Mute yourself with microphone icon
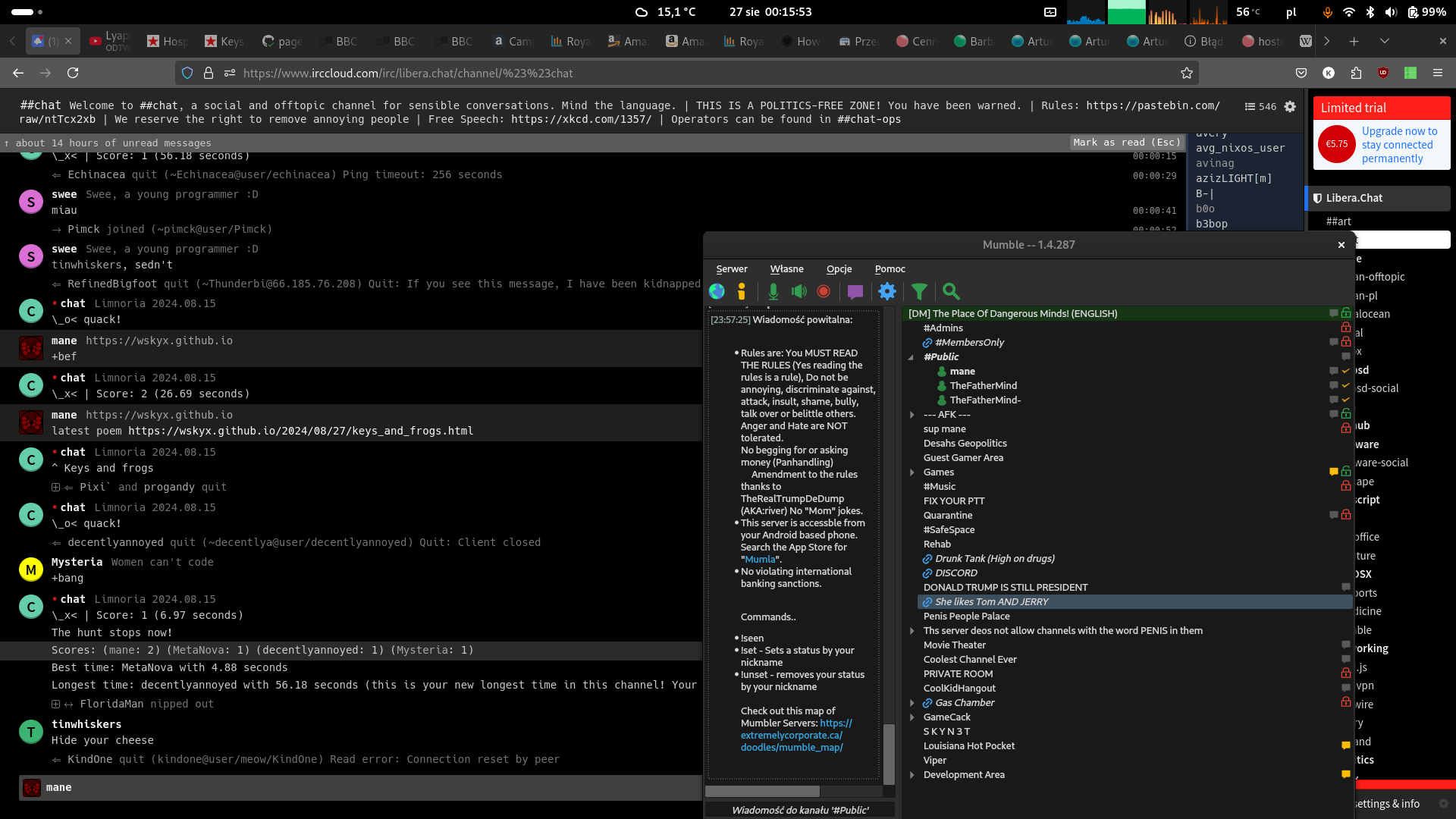This screenshot has height=819, width=1456. 773,291
